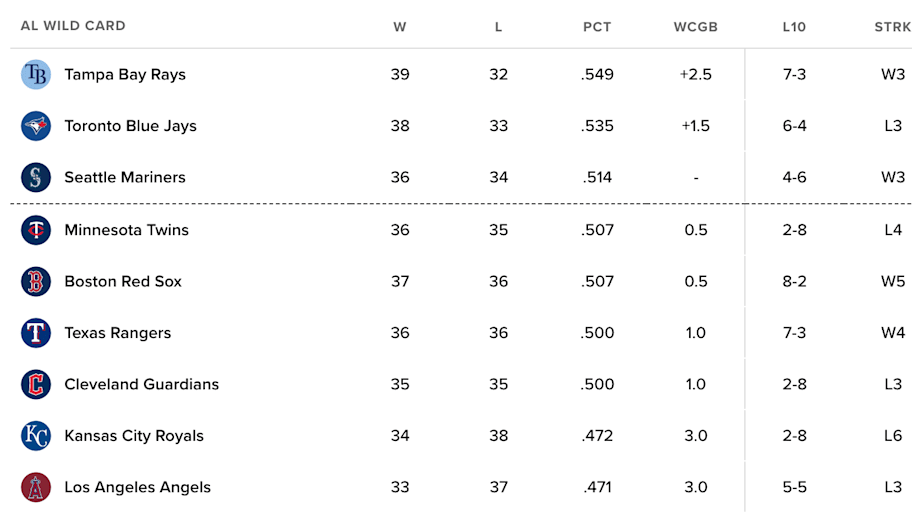The width and height of the screenshot is (912, 513).
Task: Click the Boston Red Sox logo
Action: [x=35, y=282]
